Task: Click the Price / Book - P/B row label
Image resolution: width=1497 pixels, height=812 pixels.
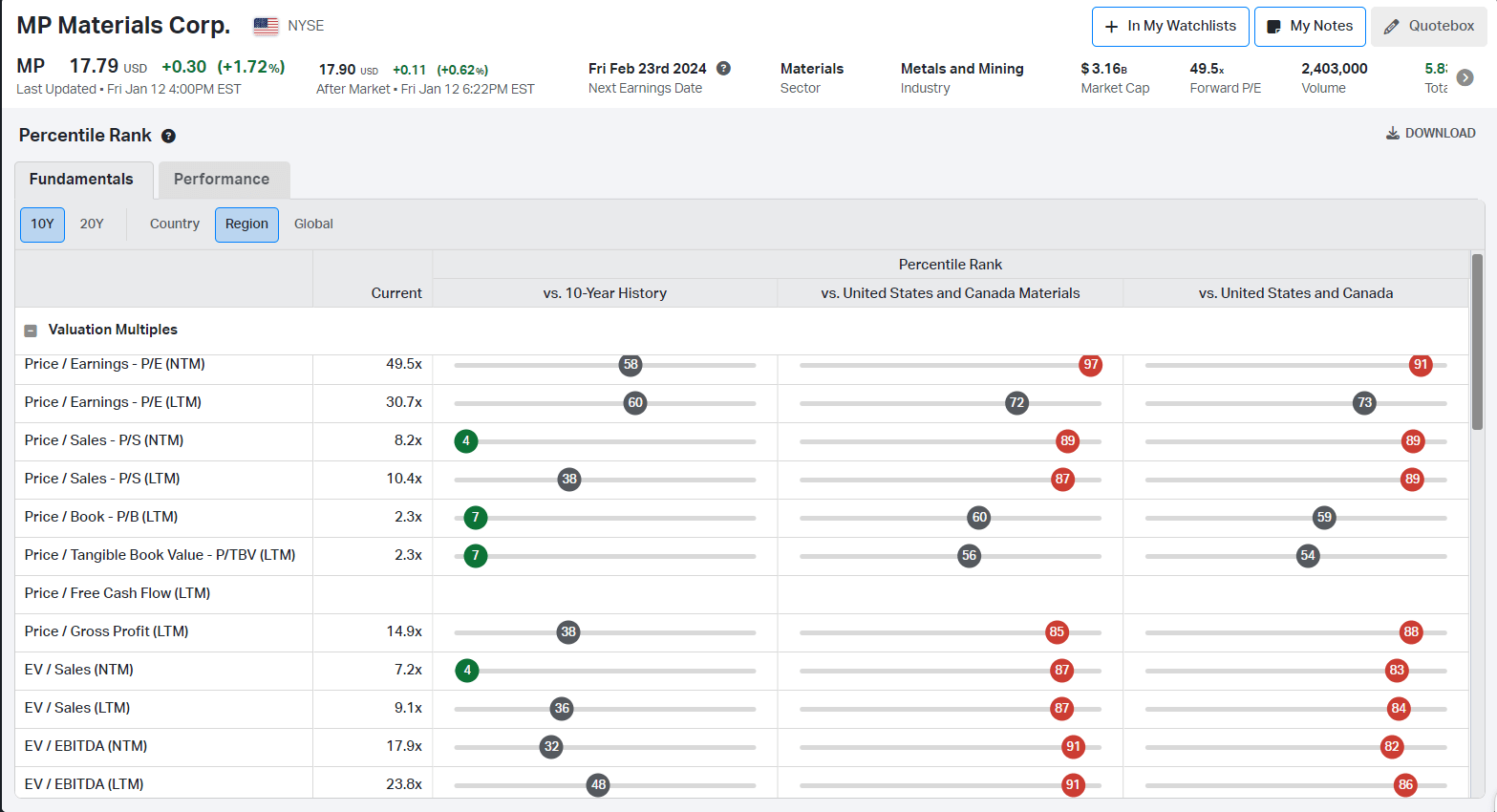Action: 101,517
